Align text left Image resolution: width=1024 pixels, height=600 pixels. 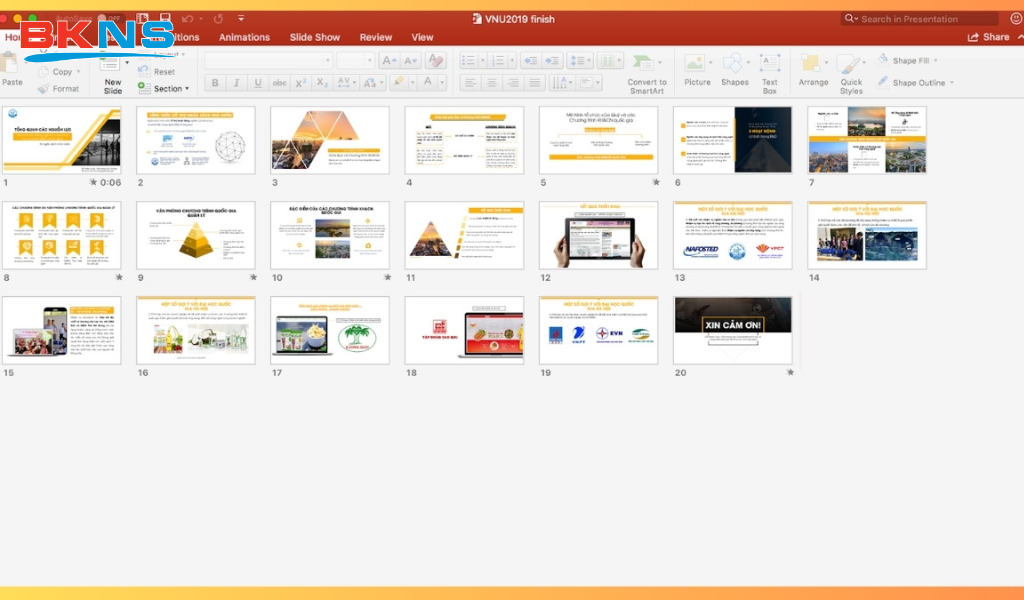[x=470, y=83]
